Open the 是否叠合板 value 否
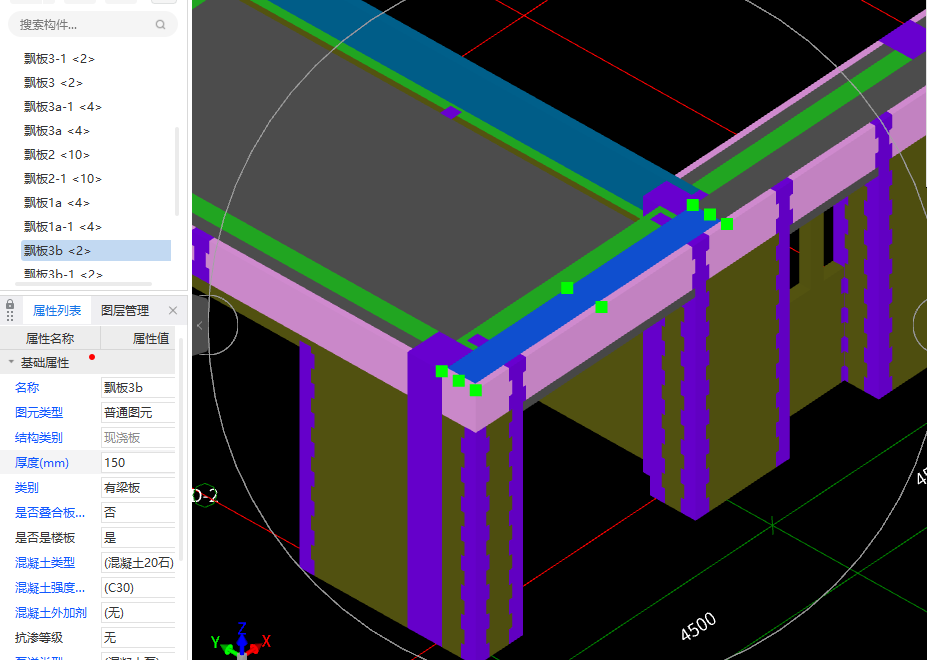 tap(138, 513)
